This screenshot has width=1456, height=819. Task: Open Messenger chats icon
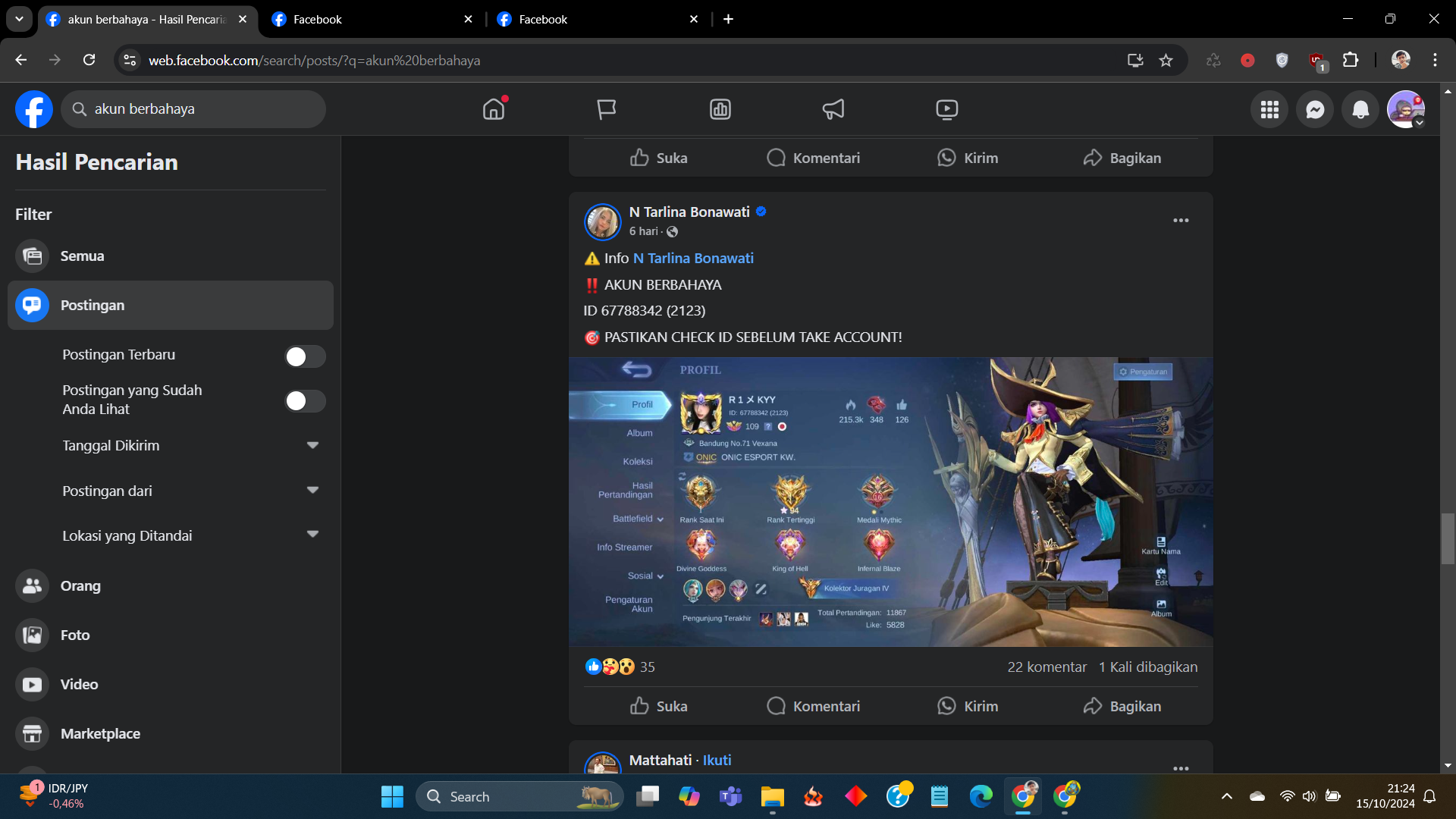coord(1315,110)
